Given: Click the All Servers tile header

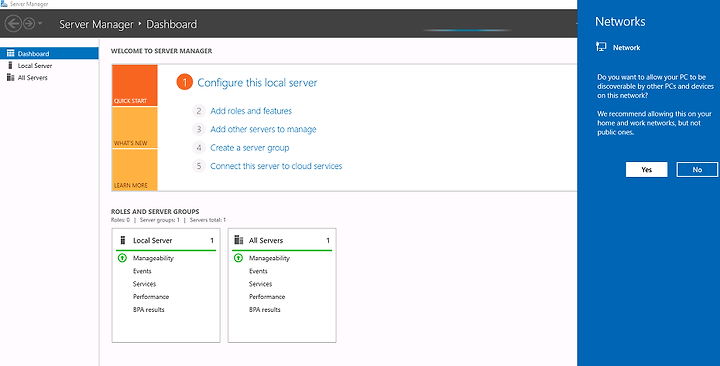Looking at the screenshot, I should (282, 240).
